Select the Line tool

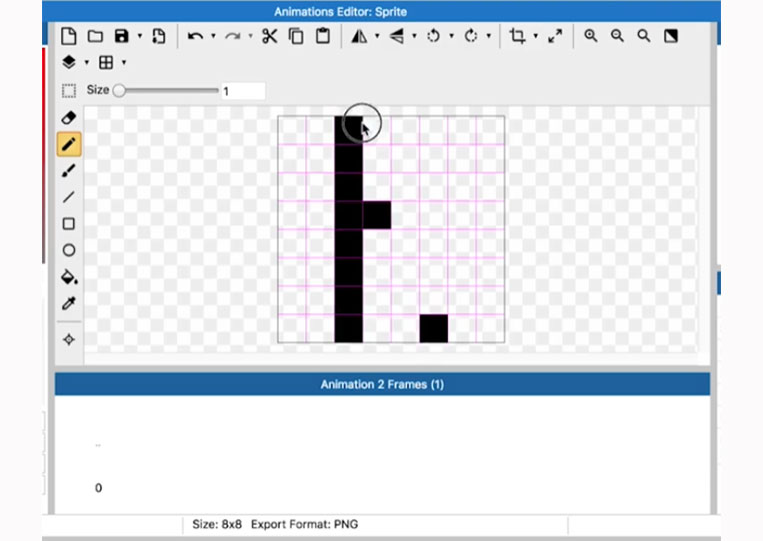[69, 197]
